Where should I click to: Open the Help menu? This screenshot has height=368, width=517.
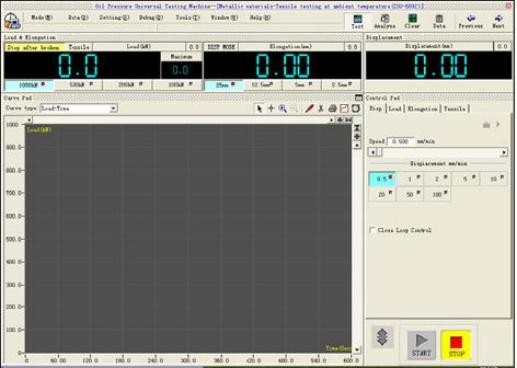coord(260,18)
